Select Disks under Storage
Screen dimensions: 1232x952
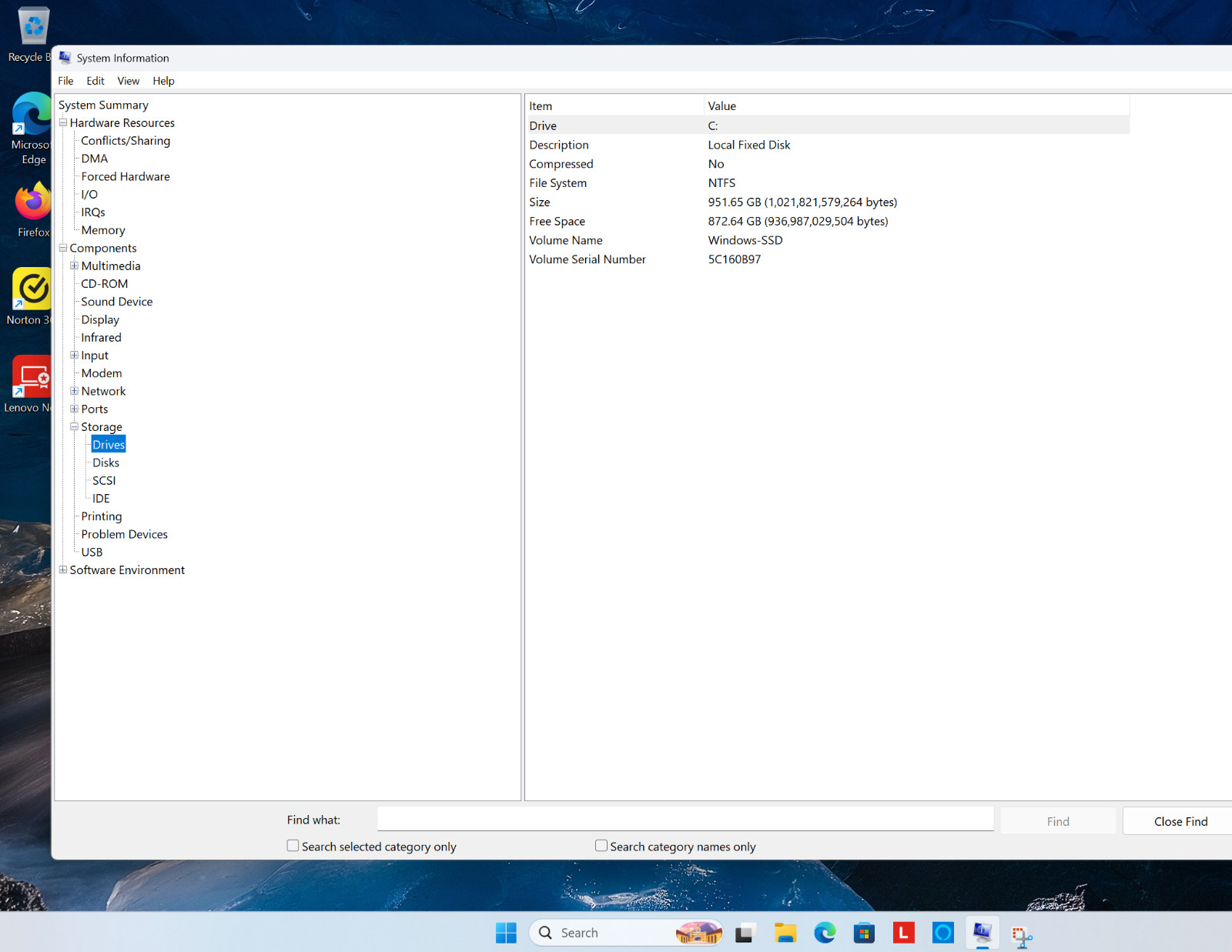click(x=106, y=463)
